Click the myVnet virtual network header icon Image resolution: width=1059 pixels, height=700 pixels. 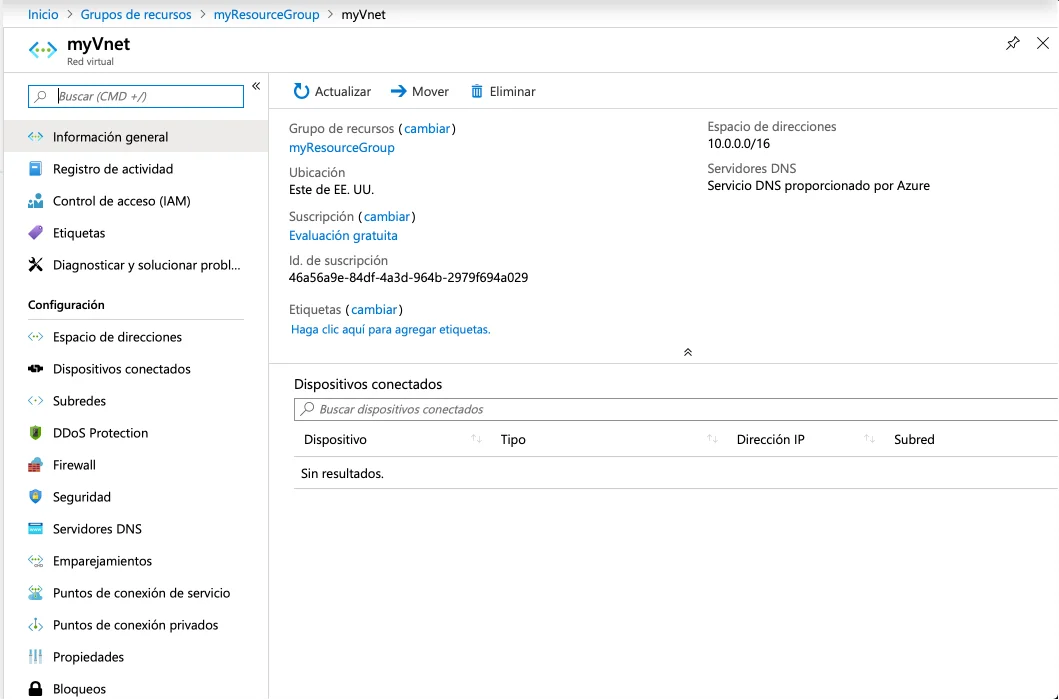(x=43, y=50)
